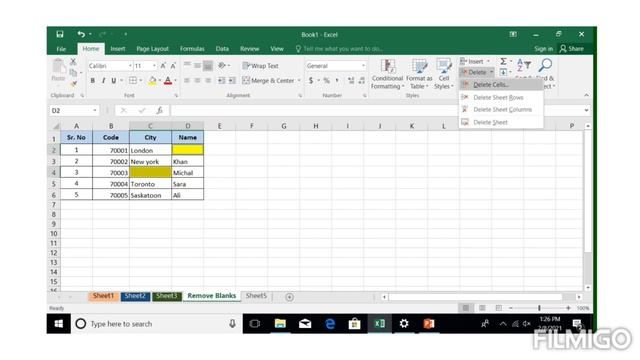Open Font group dialog launcher
Screen dimensions: 640x360
(x=176, y=96)
